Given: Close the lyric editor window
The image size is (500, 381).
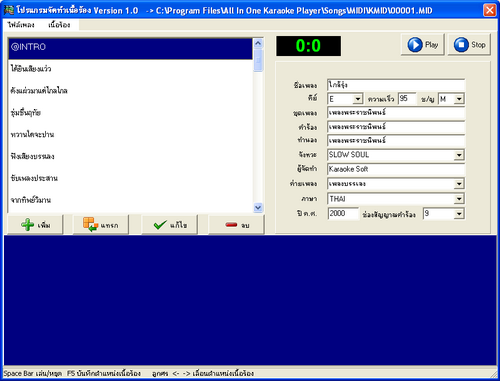Looking at the screenshot, I should (x=489, y=10).
